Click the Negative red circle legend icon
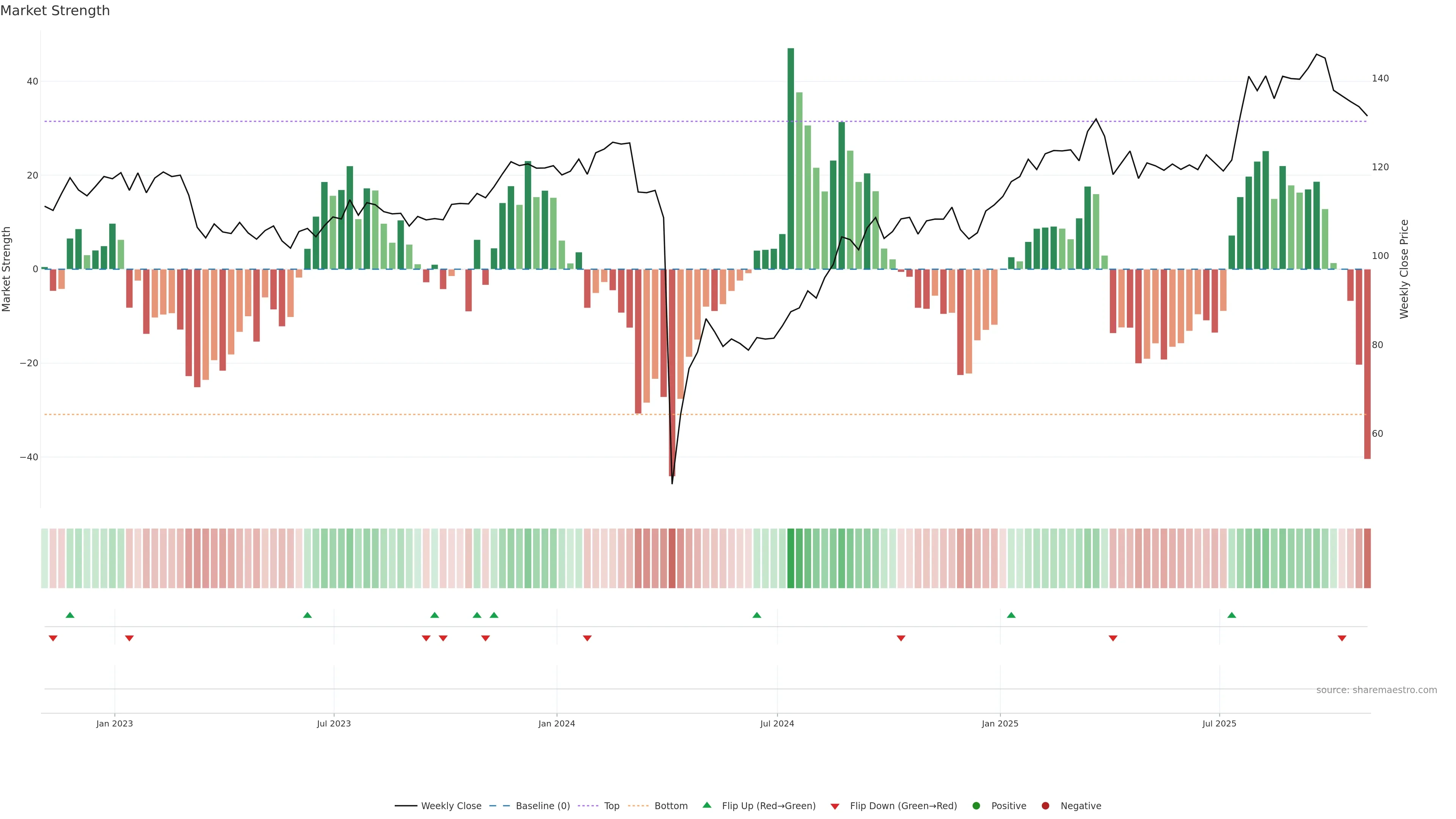 pos(1045,806)
